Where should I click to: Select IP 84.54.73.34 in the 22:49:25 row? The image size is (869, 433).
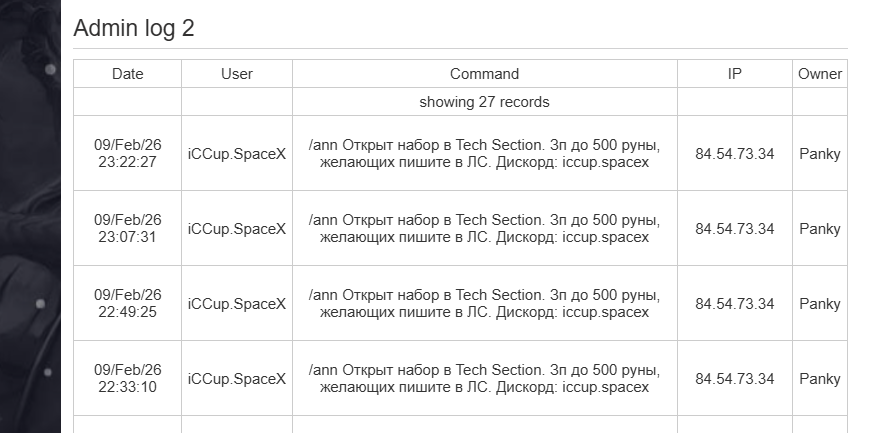734,304
